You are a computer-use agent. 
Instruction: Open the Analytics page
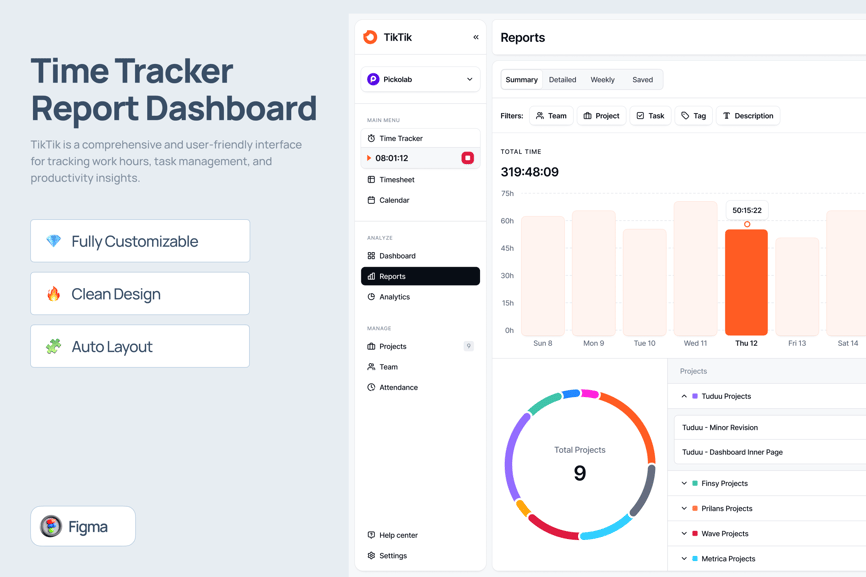394,297
